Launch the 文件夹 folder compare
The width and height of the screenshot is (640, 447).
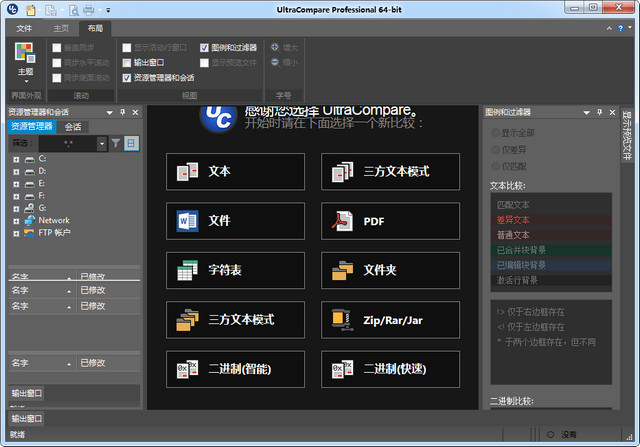[390, 270]
